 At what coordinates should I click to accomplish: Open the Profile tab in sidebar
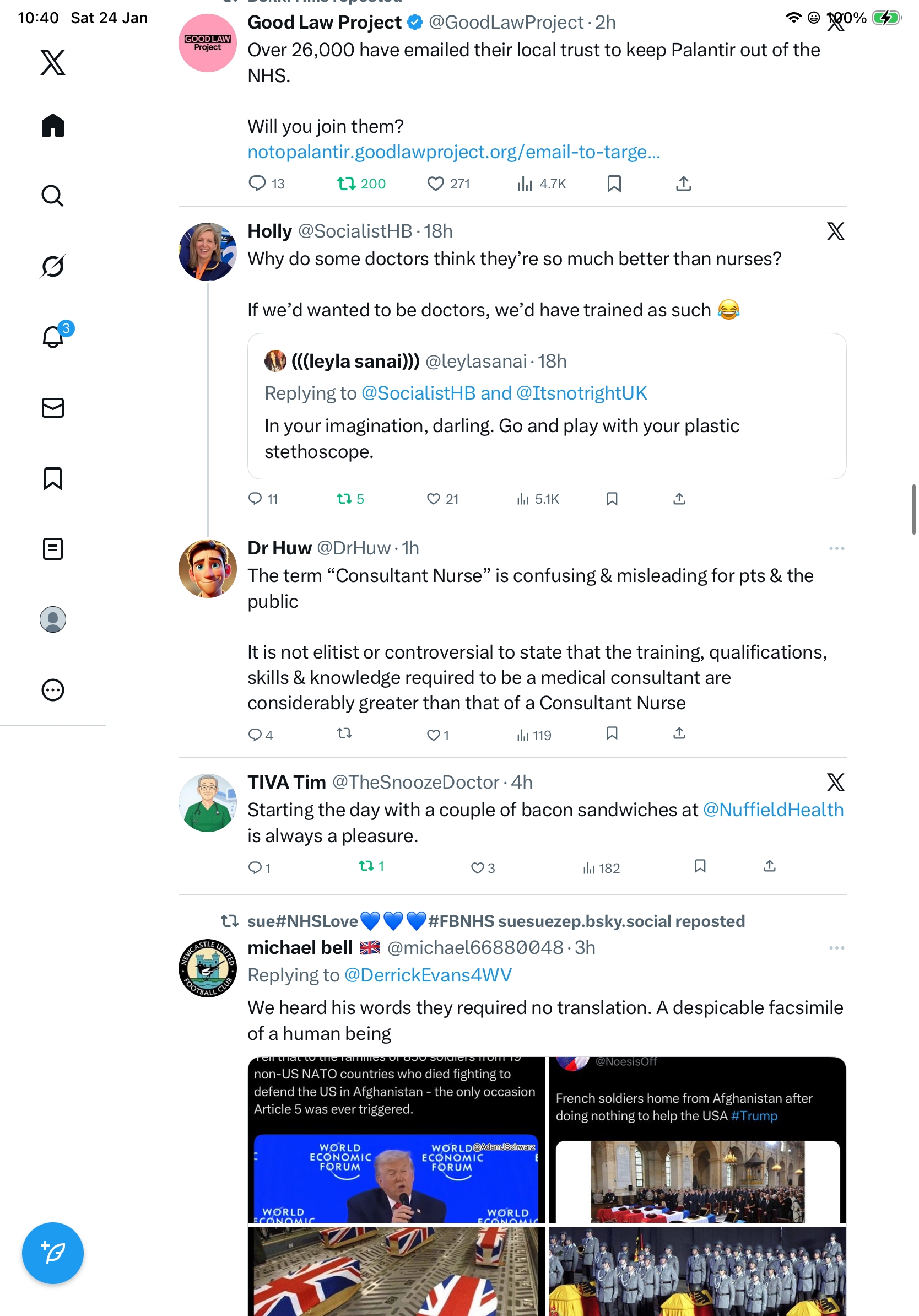click(x=53, y=619)
